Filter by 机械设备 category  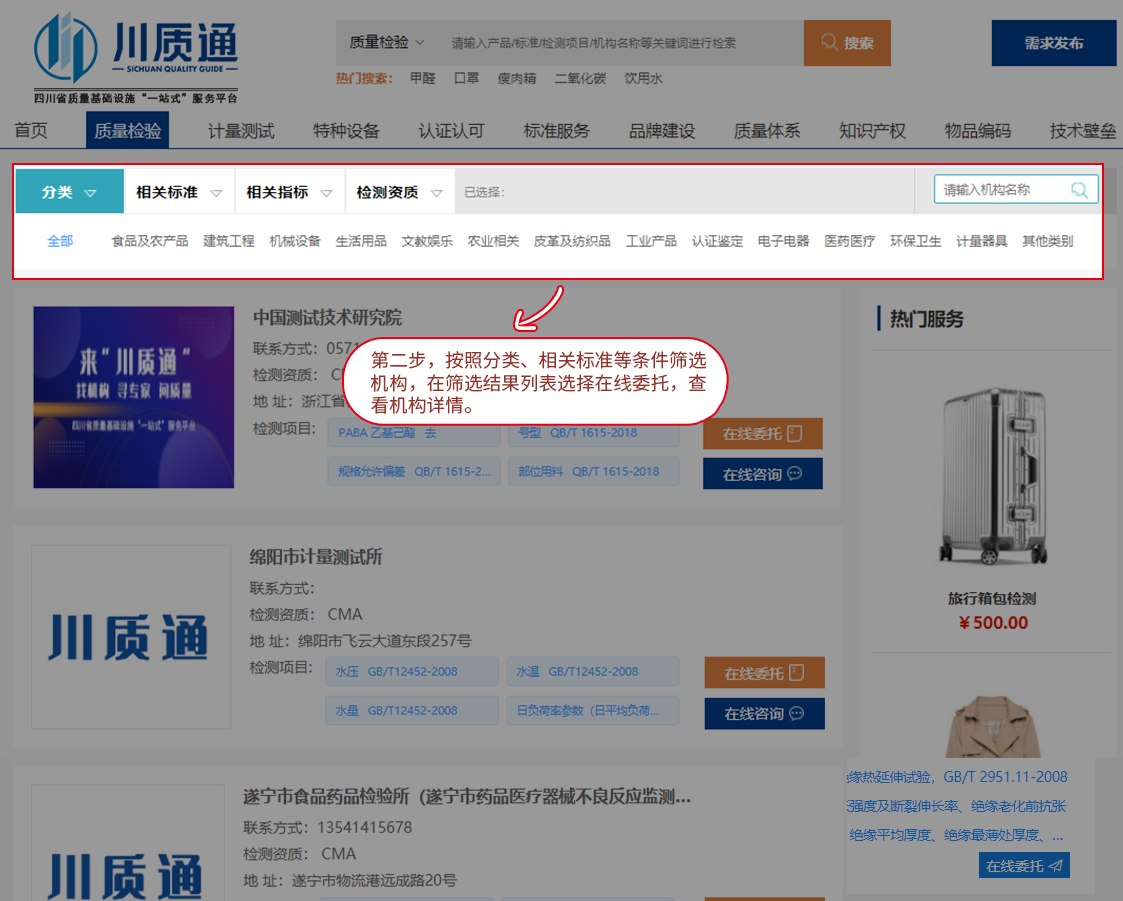(295, 241)
